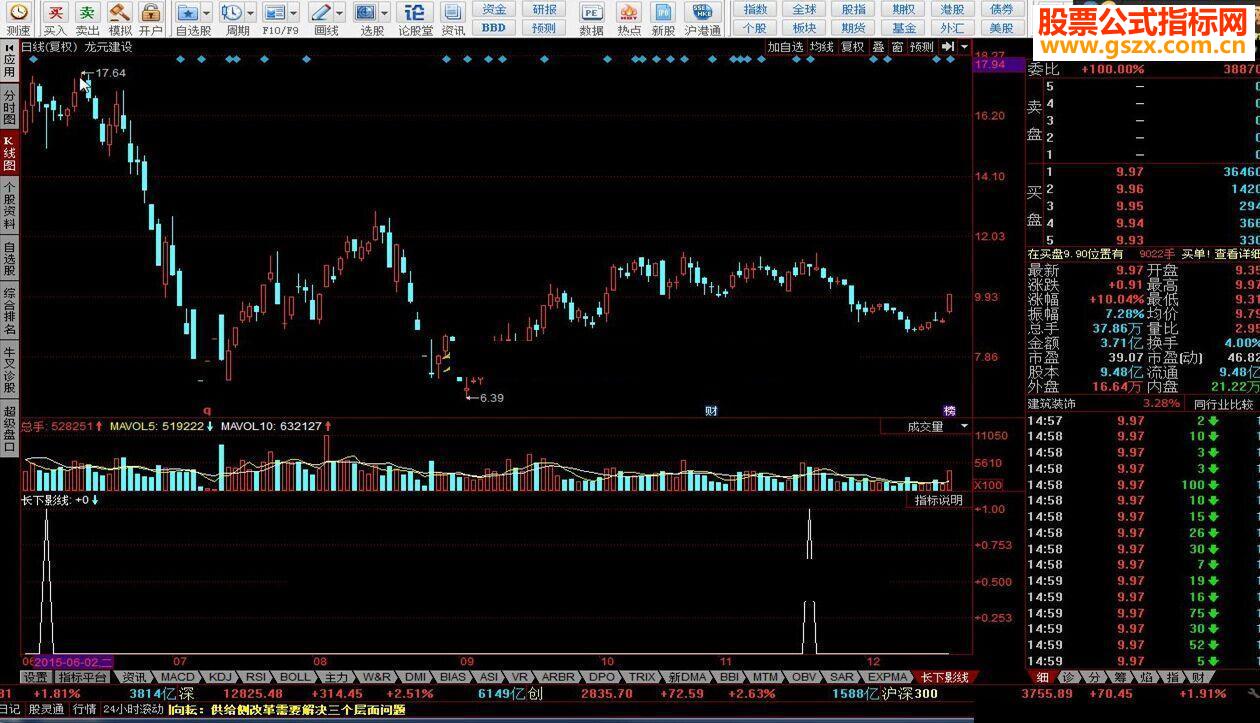
Task: Click the 指标说明 indicator description button
Action: (938, 500)
